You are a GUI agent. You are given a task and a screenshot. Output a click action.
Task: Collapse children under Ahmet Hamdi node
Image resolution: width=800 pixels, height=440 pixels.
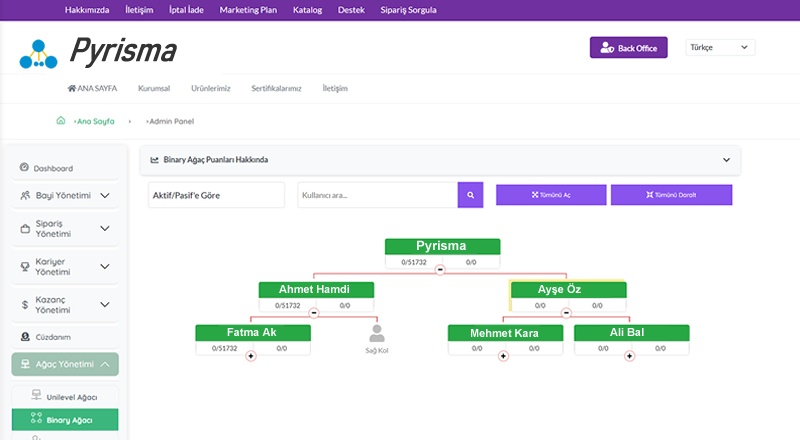pyautogui.click(x=314, y=312)
